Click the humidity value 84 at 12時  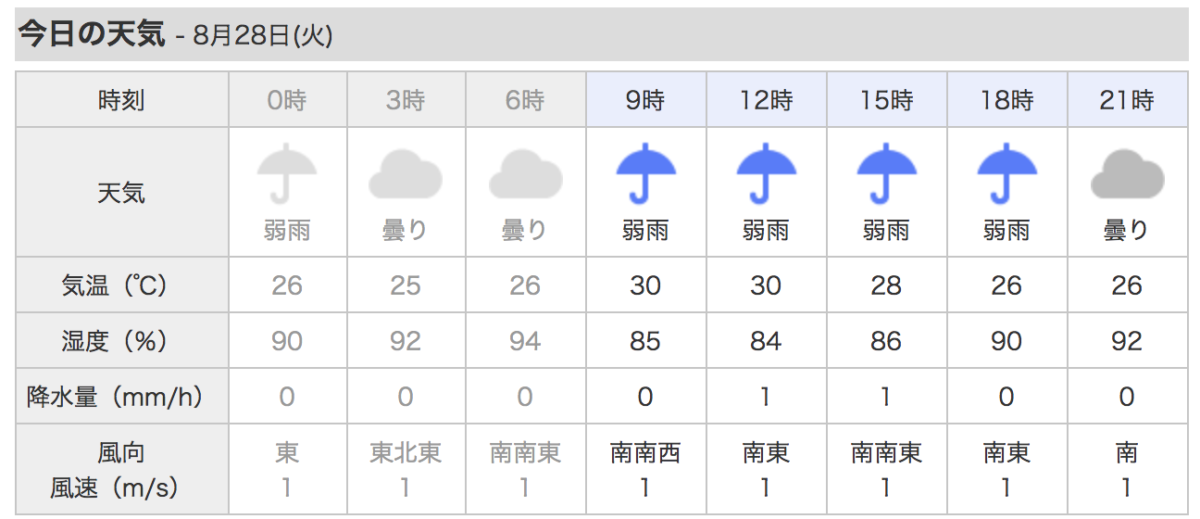click(766, 341)
